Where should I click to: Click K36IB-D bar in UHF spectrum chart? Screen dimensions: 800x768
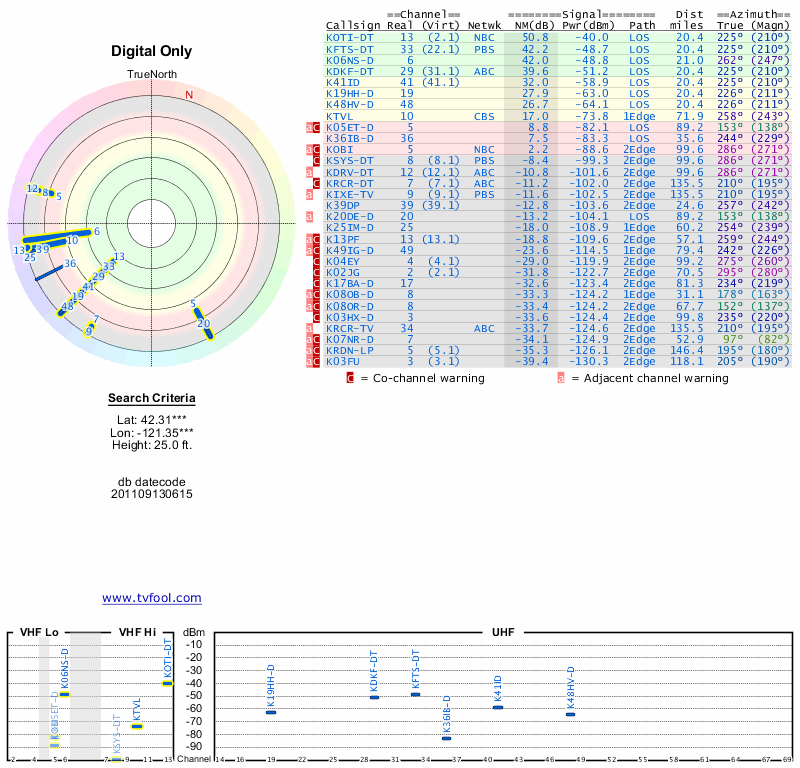click(446, 738)
